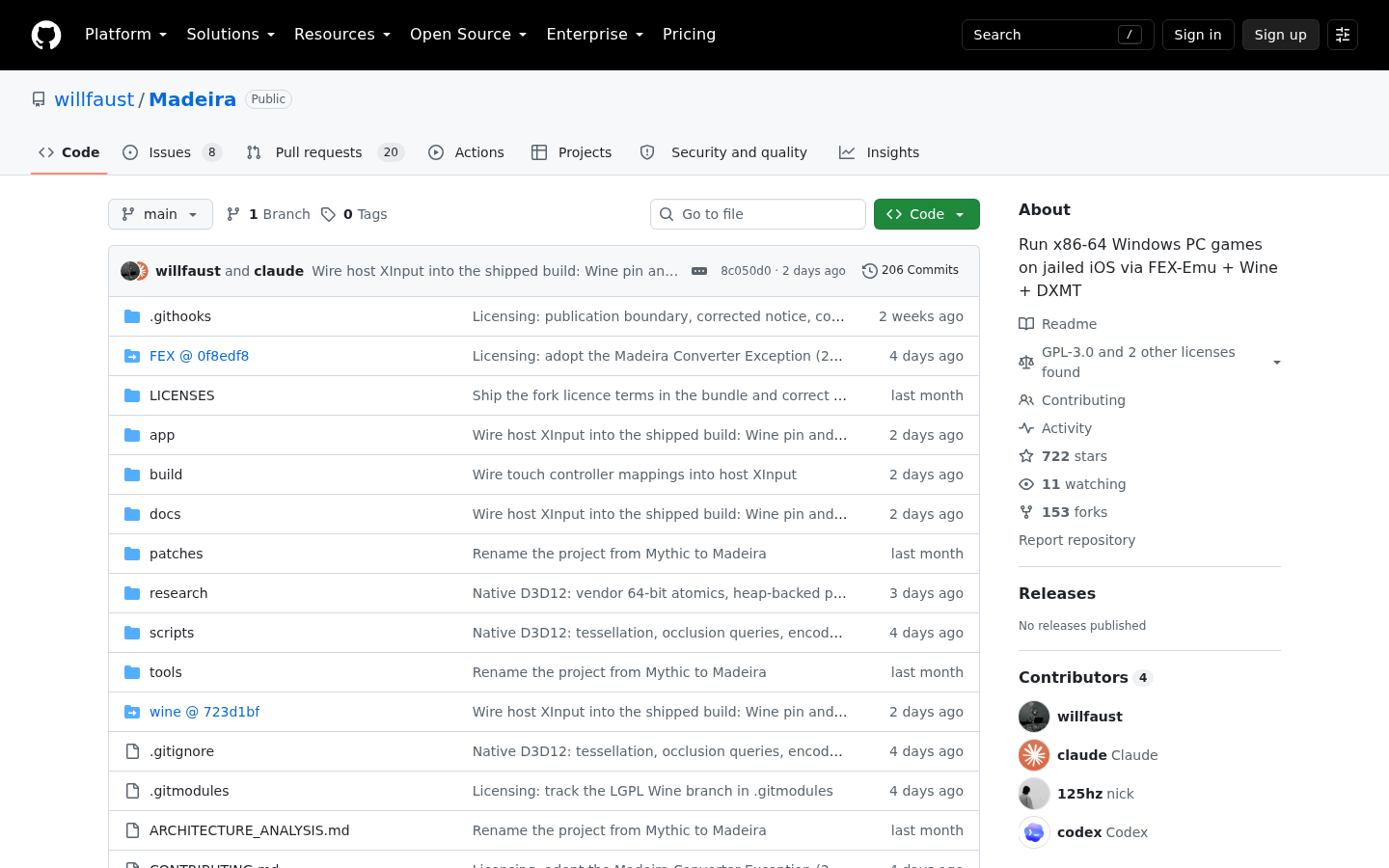Open the build folder
The image size is (1389, 868).
tap(166, 475)
